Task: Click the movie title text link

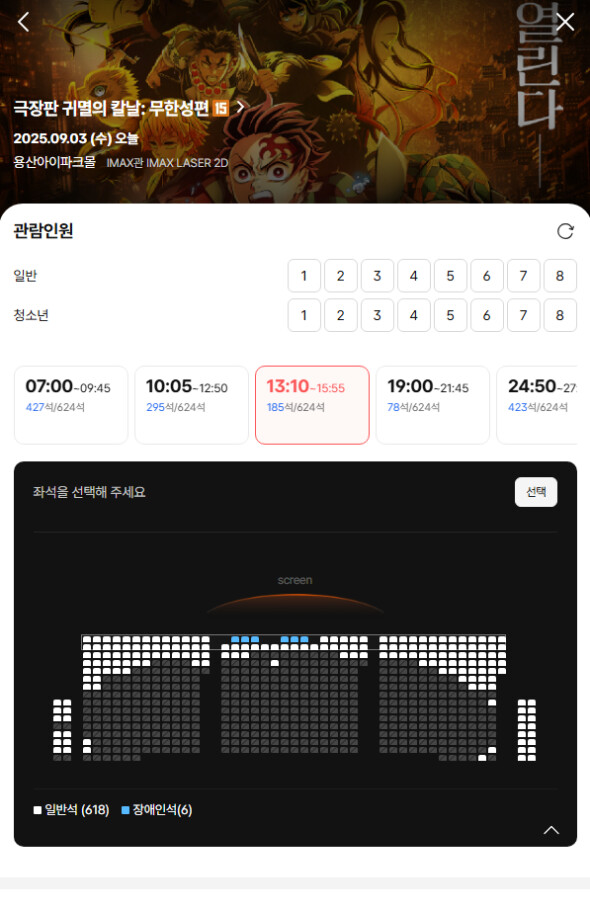Action: pyautogui.click(x=111, y=108)
